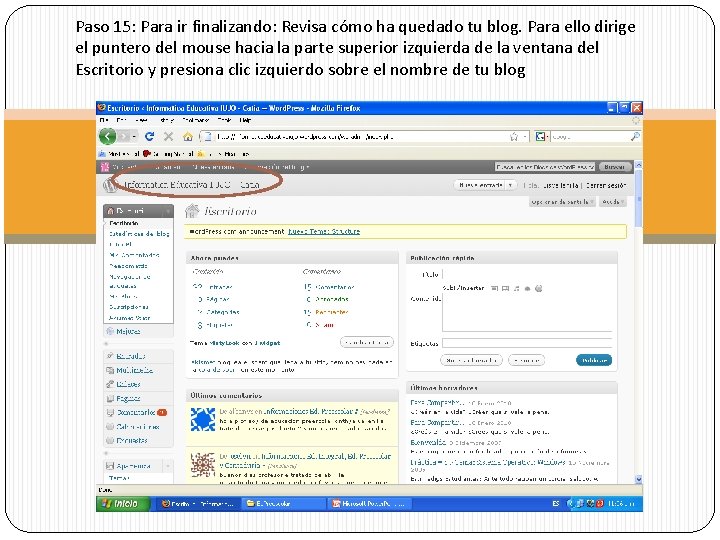Click the blue avatar in Últimos comentarios

pos(202,419)
